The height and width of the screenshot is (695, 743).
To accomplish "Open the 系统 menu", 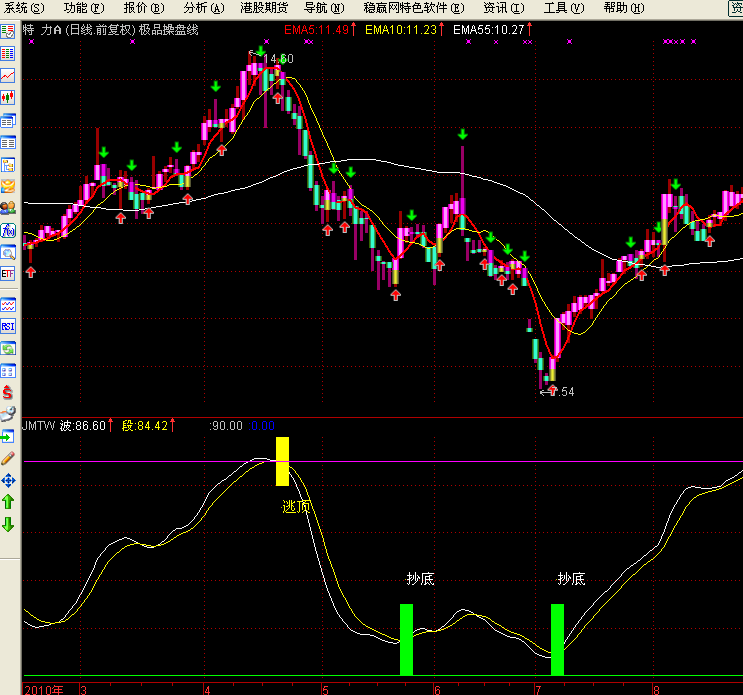I will point(23,8).
